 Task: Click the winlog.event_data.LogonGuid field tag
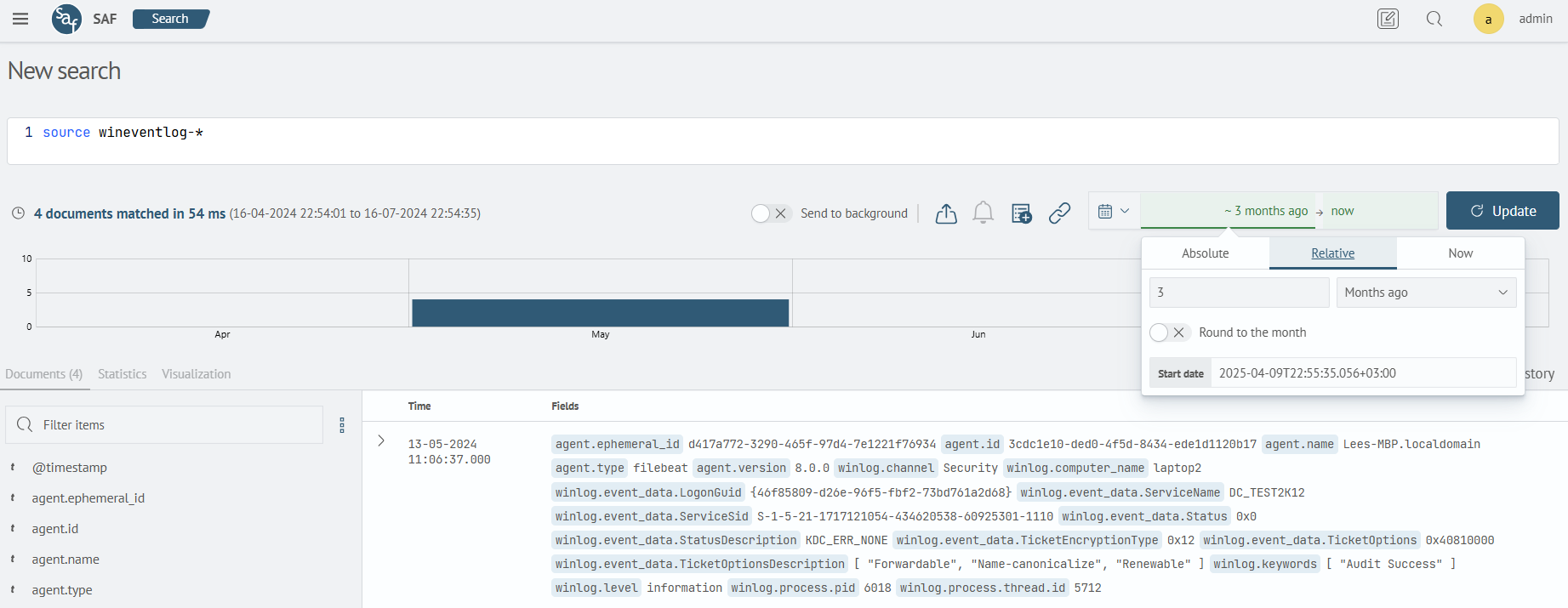[648, 492]
